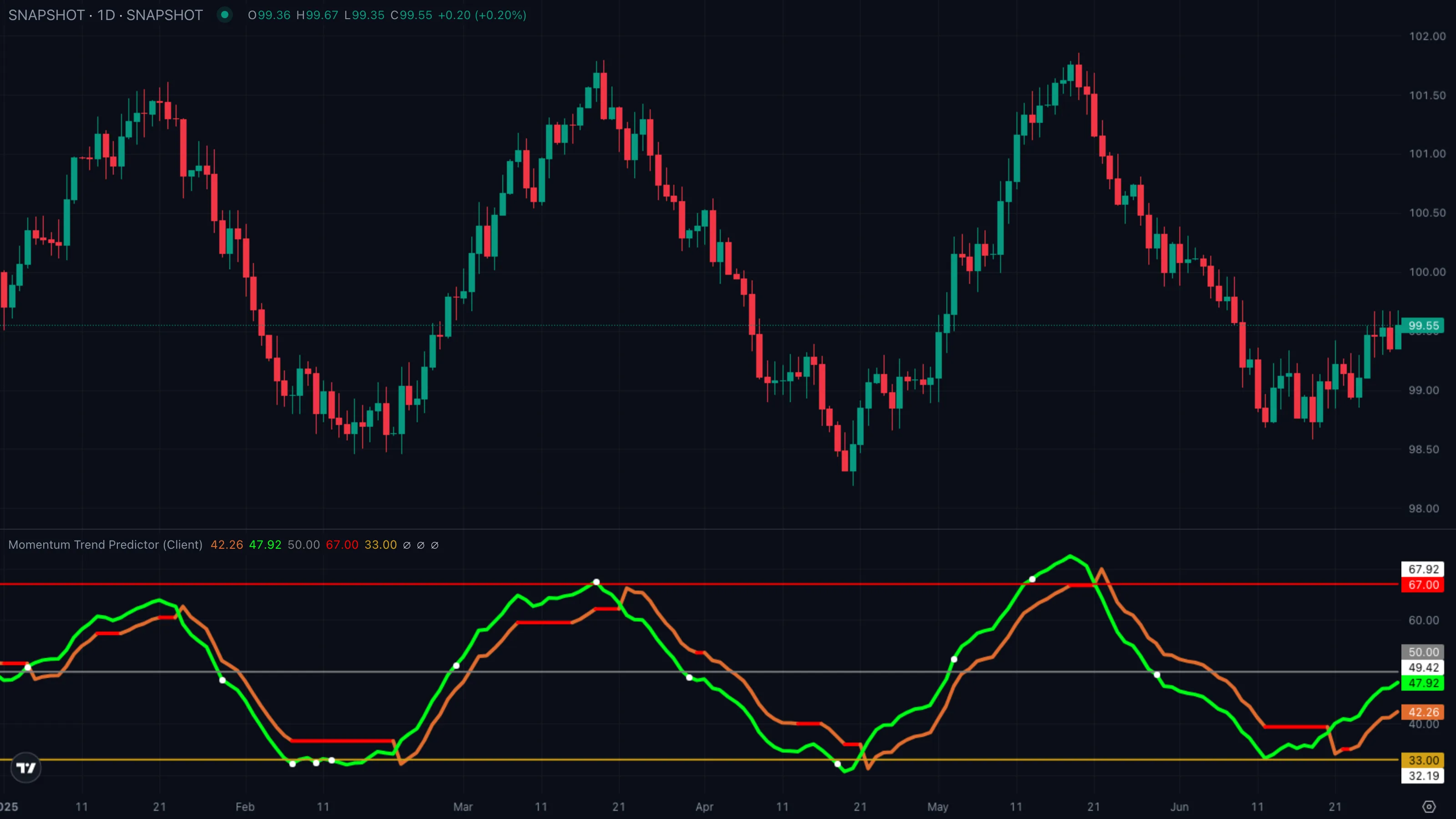The width and height of the screenshot is (1456, 819).
Task: Click the +0.20 (+0.20%) change value
Action: [x=482, y=15]
